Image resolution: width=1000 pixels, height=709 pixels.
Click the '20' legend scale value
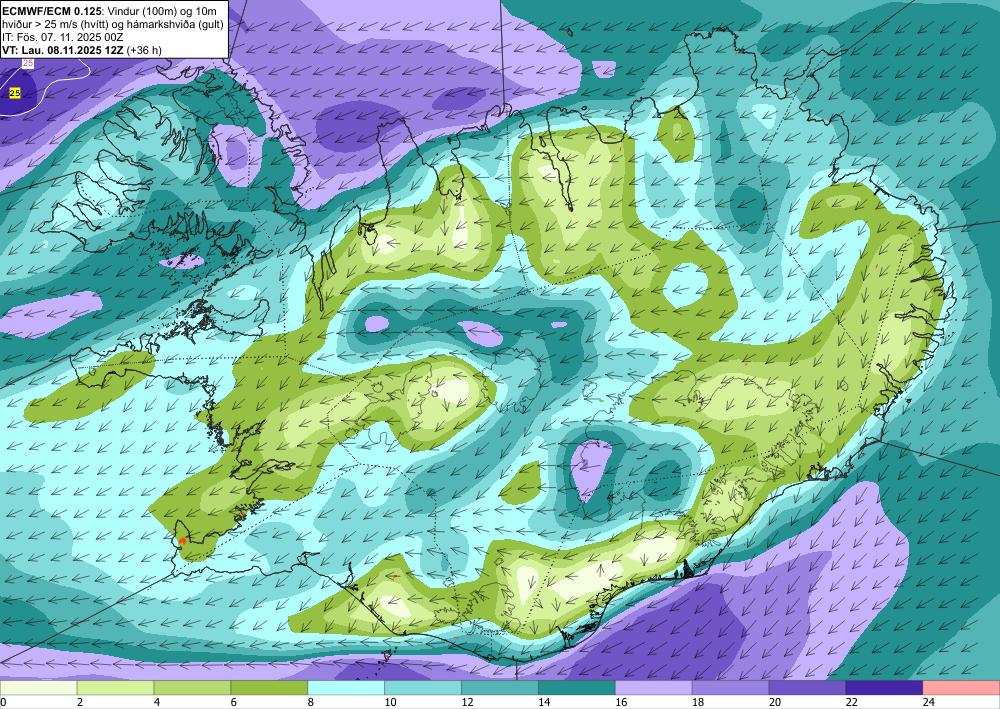(774, 703)
